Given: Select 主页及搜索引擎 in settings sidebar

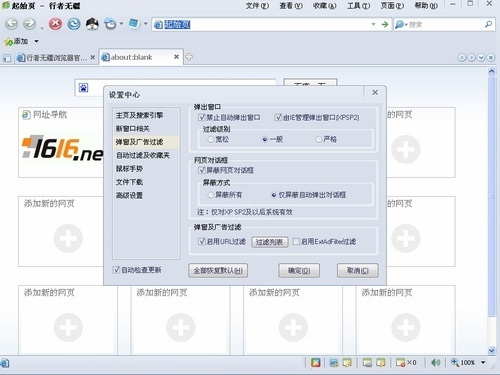Looking at the screenshot, I should [139, 115].
